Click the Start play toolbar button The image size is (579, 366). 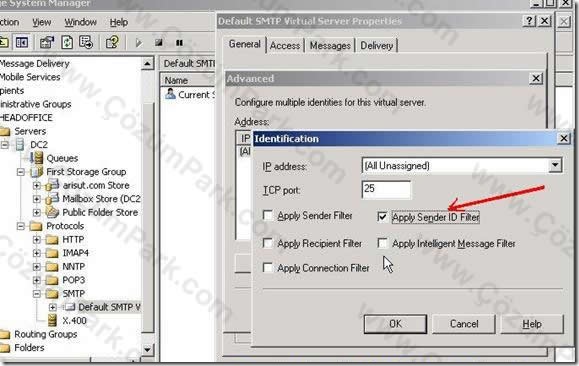[x=139, y=43]
